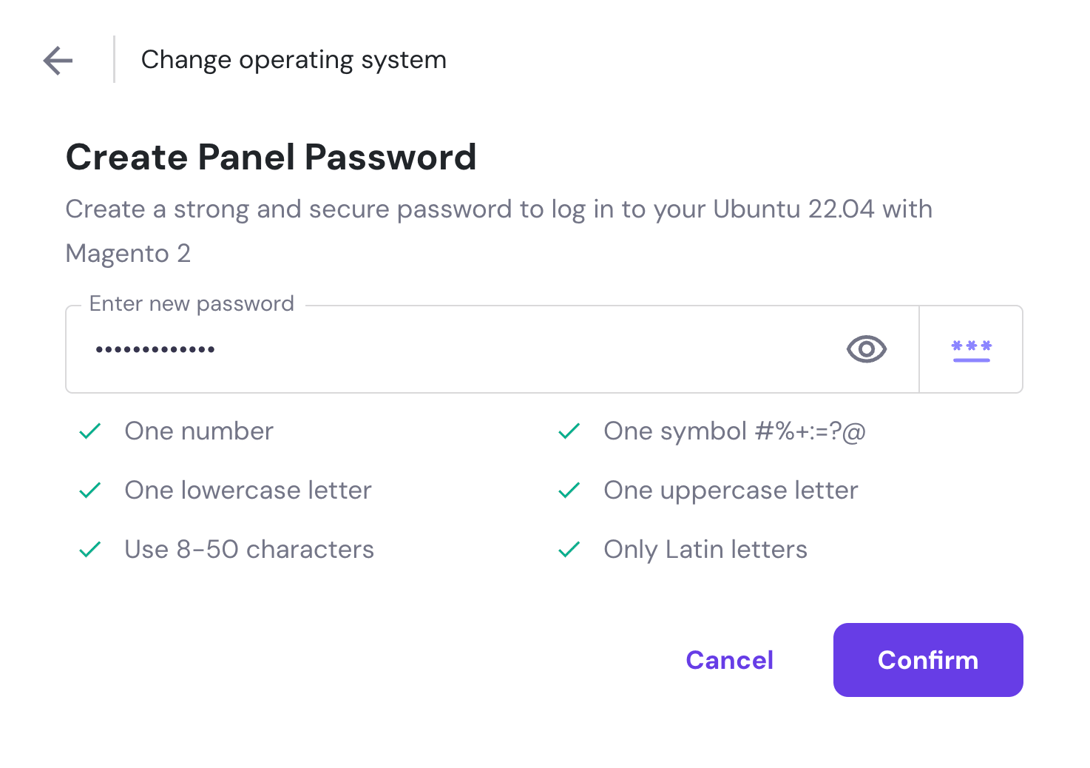The height and width of the screenshot is (768, 1090).
Task: Toggle password visibility with the eye icon
Action: tap(866, 349)
